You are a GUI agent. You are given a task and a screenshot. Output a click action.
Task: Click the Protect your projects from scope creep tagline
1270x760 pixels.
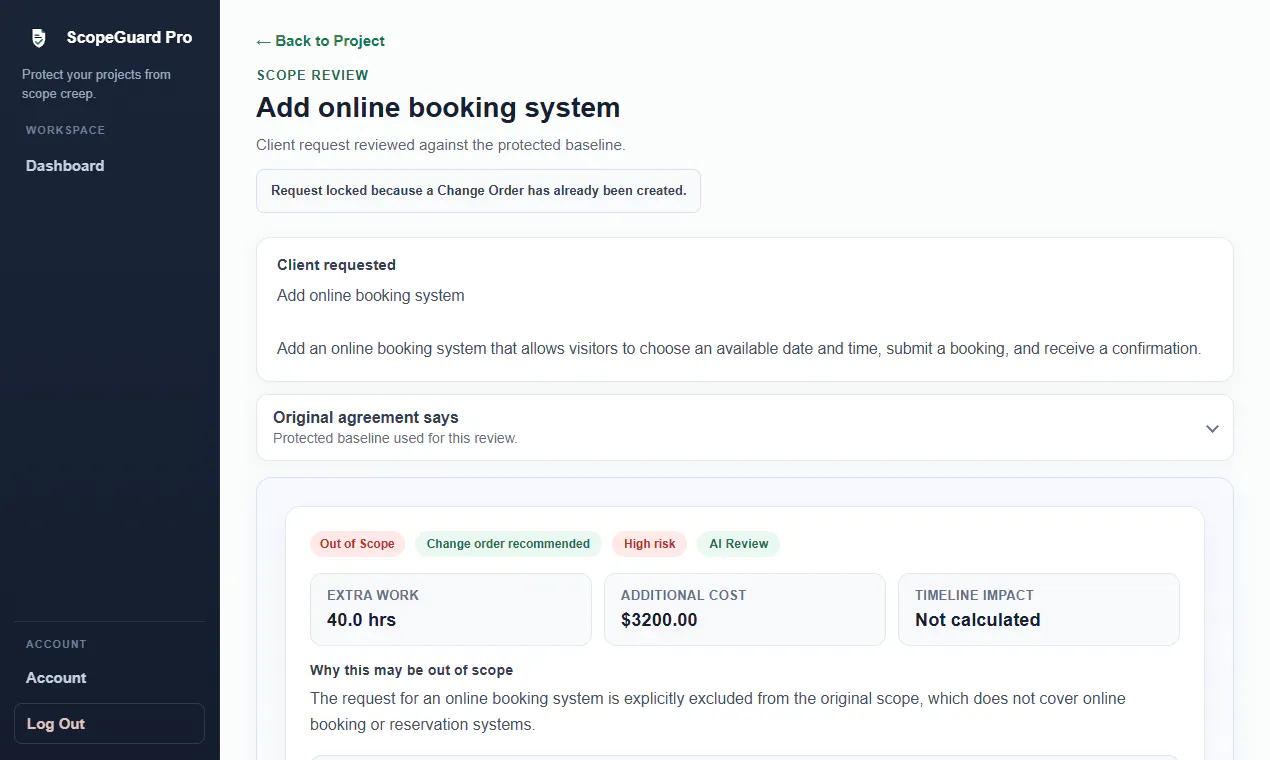tap(96, 84)
